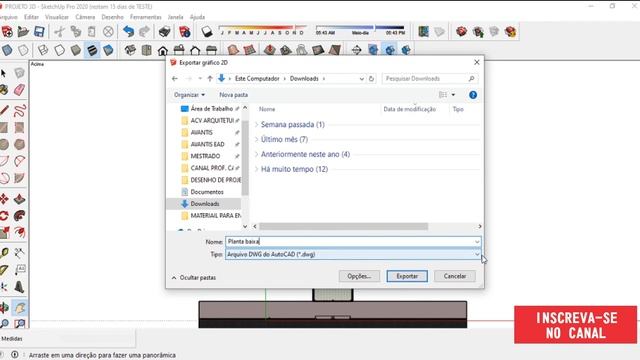
Task: Click the Exportar button
Action: tap(407, 276)
